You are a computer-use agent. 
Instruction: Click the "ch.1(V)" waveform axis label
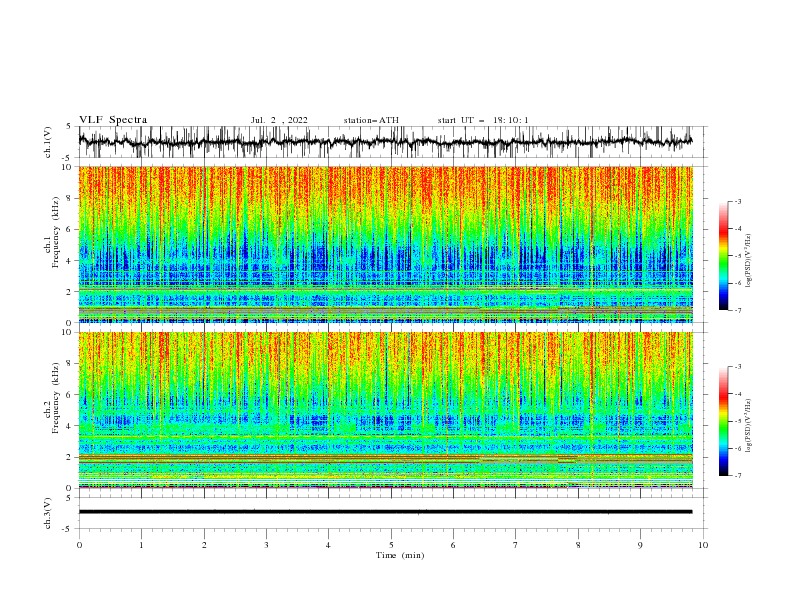[x=48, y=142]
